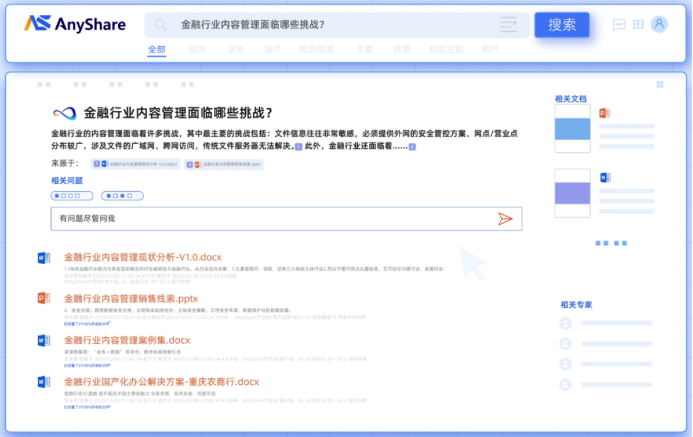This screenshot has width=693, height=437.
Task: Click the pagination dots below related documents
Action: tap(611, 243)
